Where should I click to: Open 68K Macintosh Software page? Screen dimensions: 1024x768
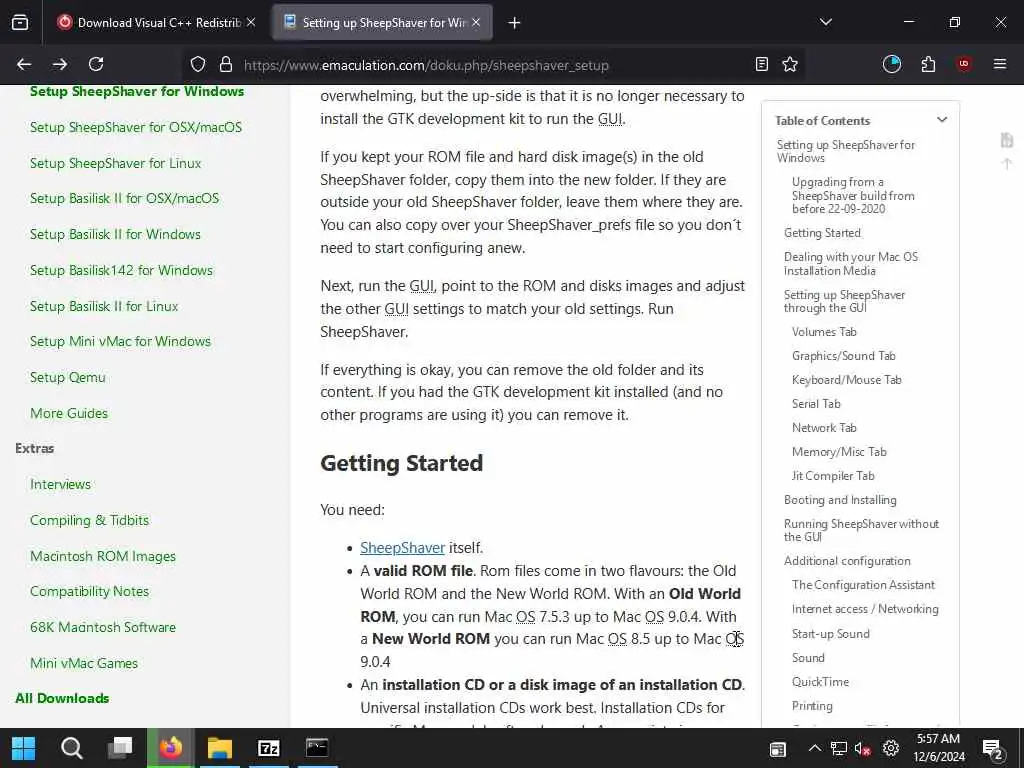pyautogui.click(x=103, y=628)
